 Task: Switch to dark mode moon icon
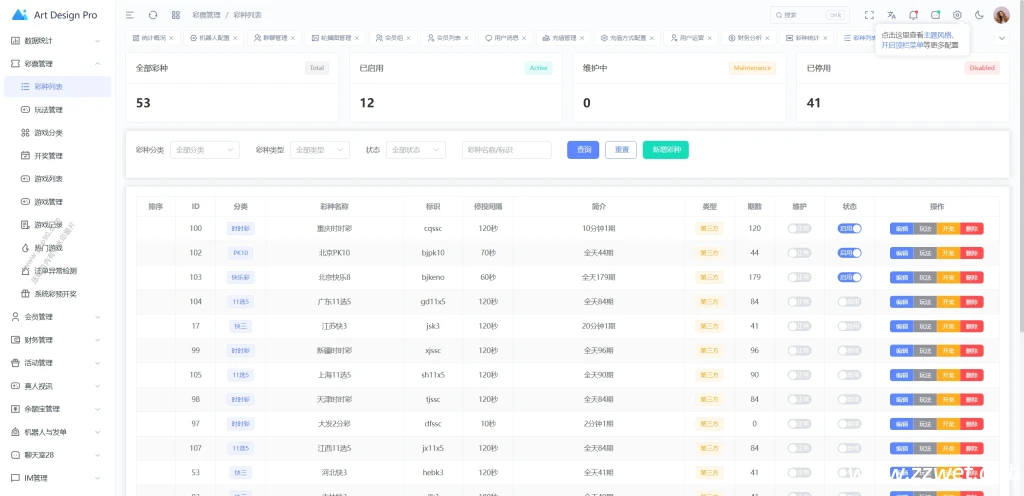(979, 15)
